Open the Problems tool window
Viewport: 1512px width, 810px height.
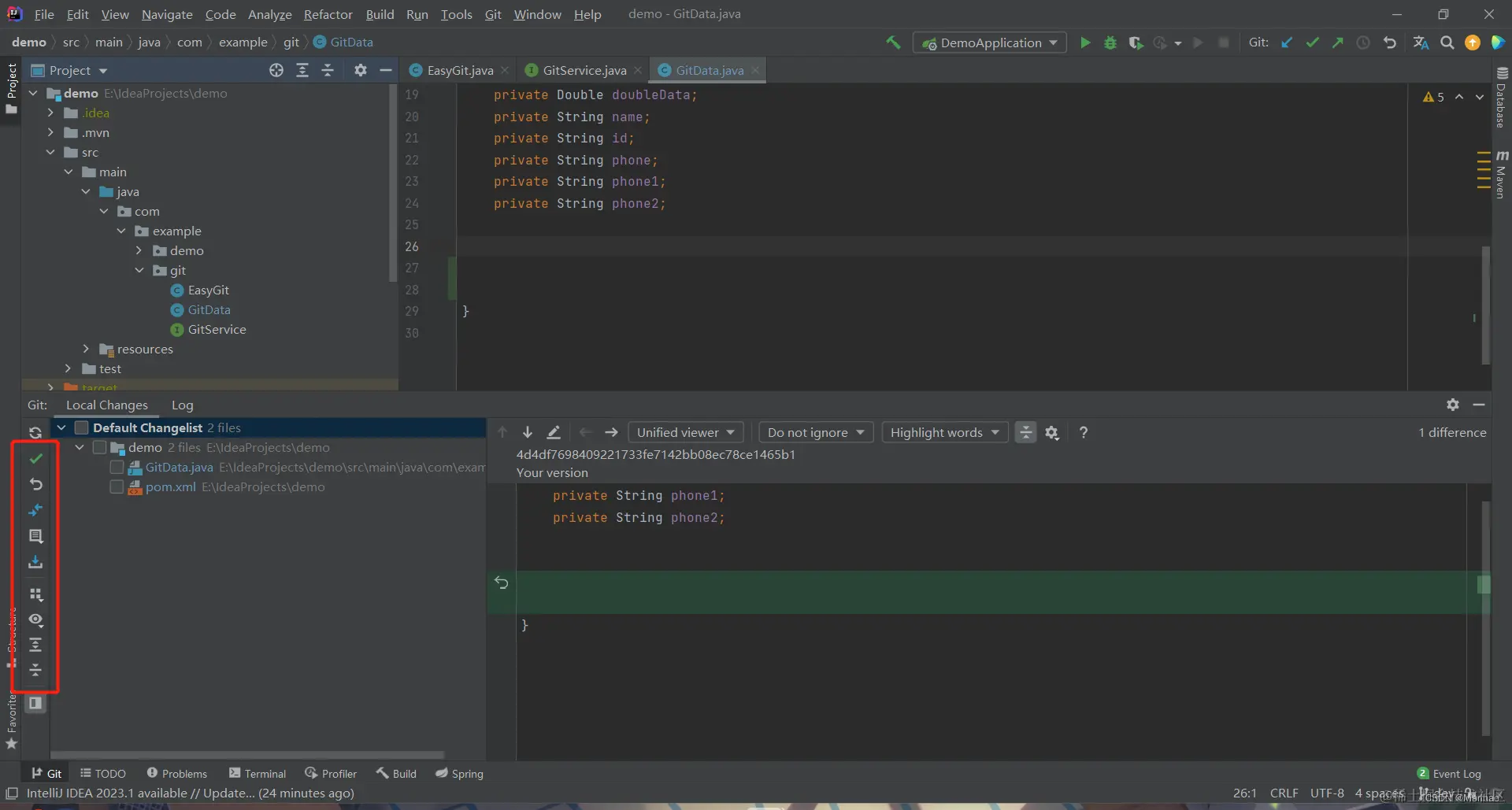[x=177, y=774]
